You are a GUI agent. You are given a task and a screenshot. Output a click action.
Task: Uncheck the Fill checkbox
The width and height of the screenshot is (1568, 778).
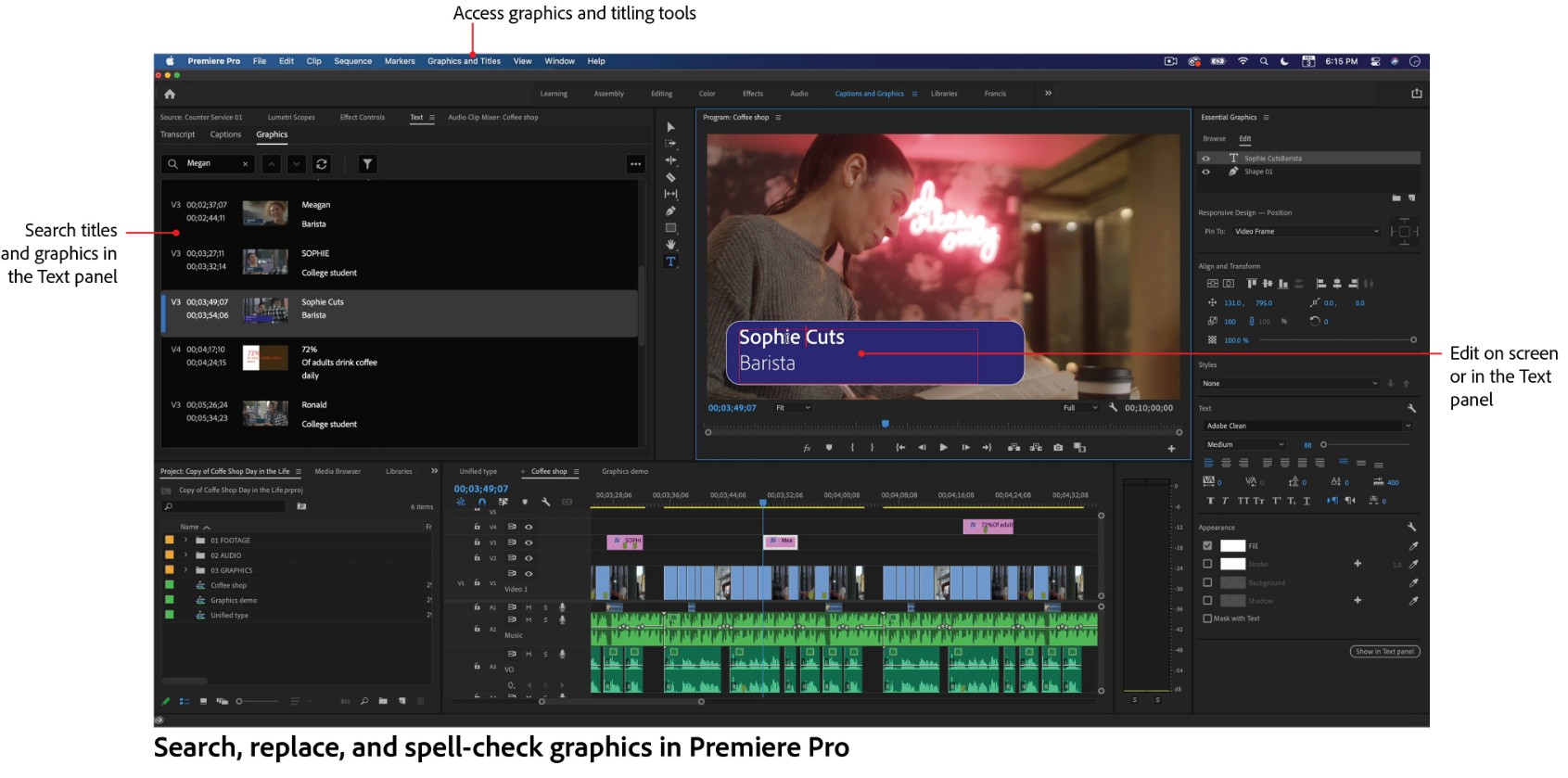pos(1207,546)
